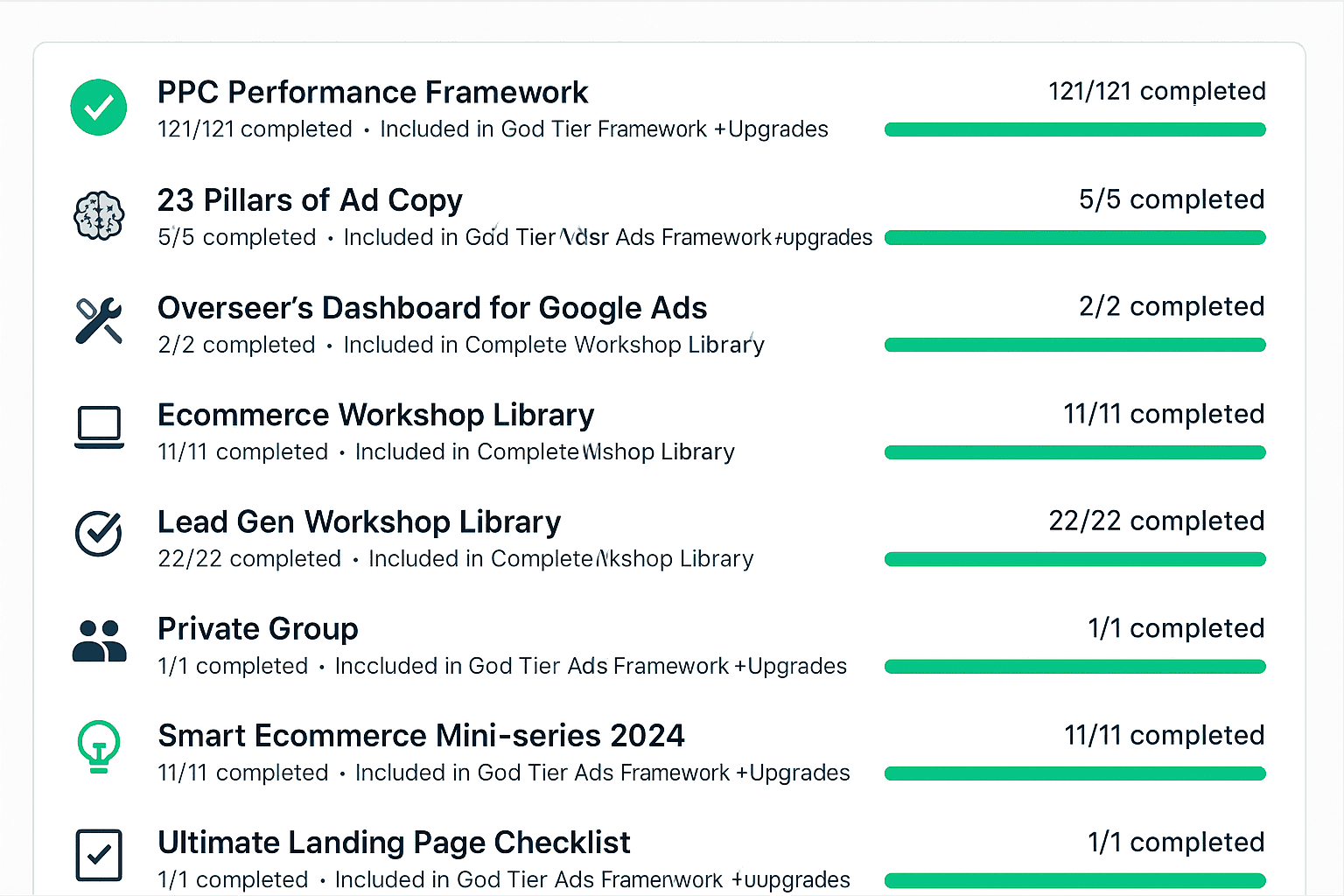Image resolution: width=1344 pixels, height=896 pixels.
Task: Click the PPC Performance Framework progress bar
Action: (1074, 130)
